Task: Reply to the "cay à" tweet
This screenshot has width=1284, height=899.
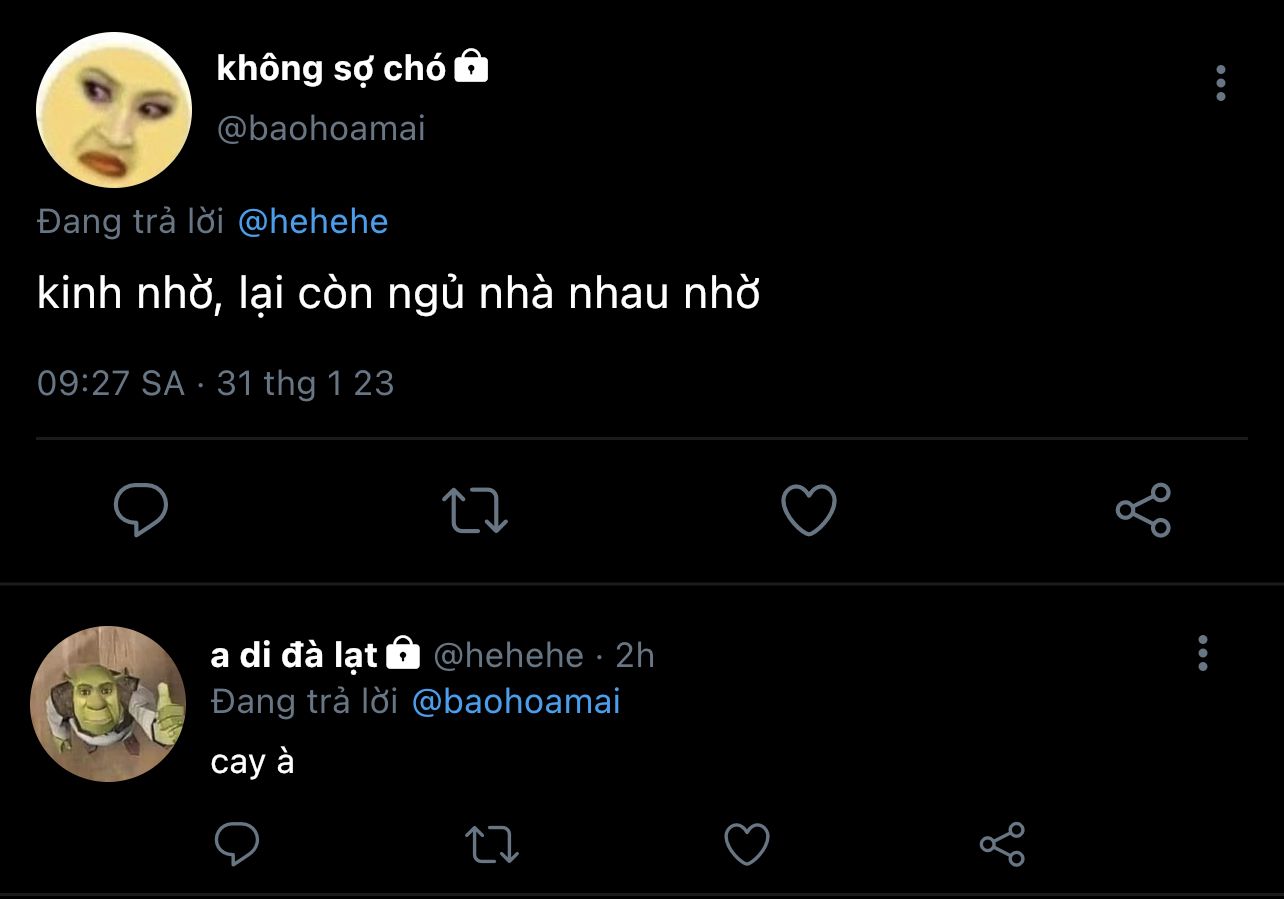Action: [237, 844]
